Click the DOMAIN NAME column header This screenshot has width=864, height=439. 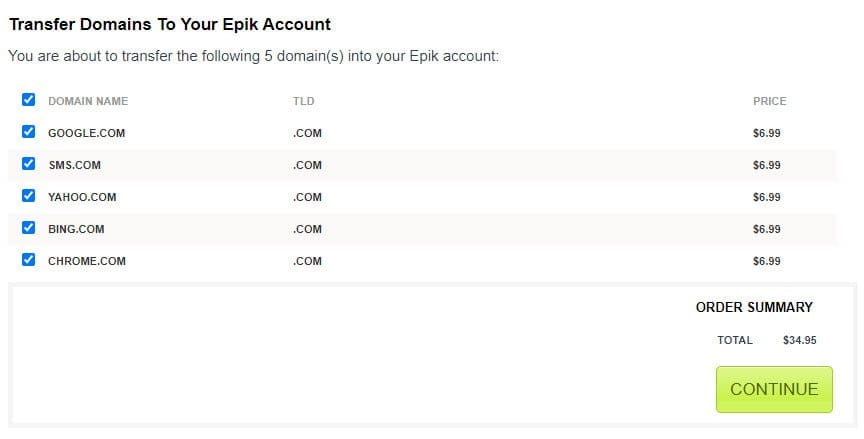[x=88, y=101]
